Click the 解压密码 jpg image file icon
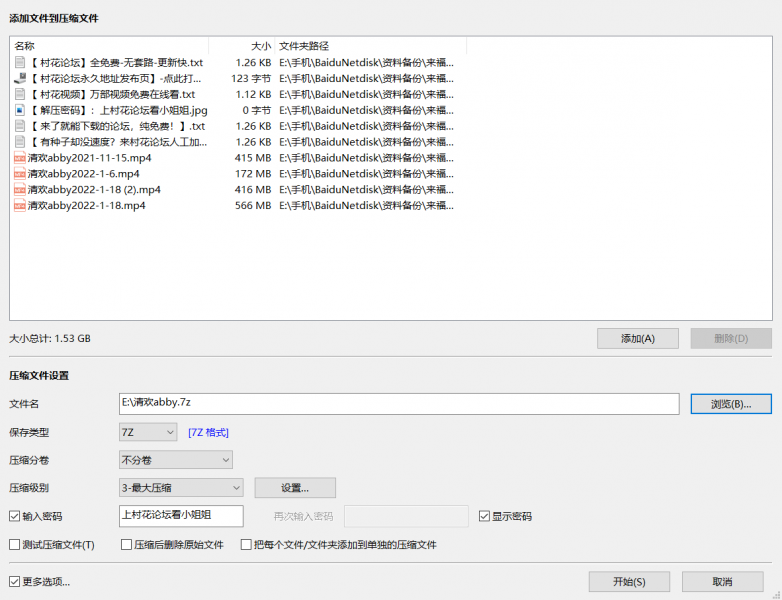This screenshot has height=600, width=782. coord(20,110)
